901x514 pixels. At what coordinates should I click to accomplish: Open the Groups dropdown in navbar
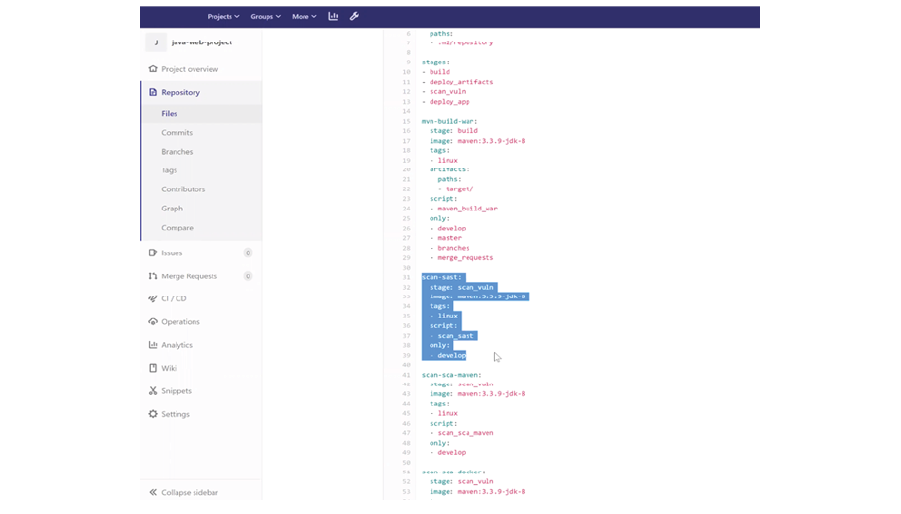coord(265,17)
